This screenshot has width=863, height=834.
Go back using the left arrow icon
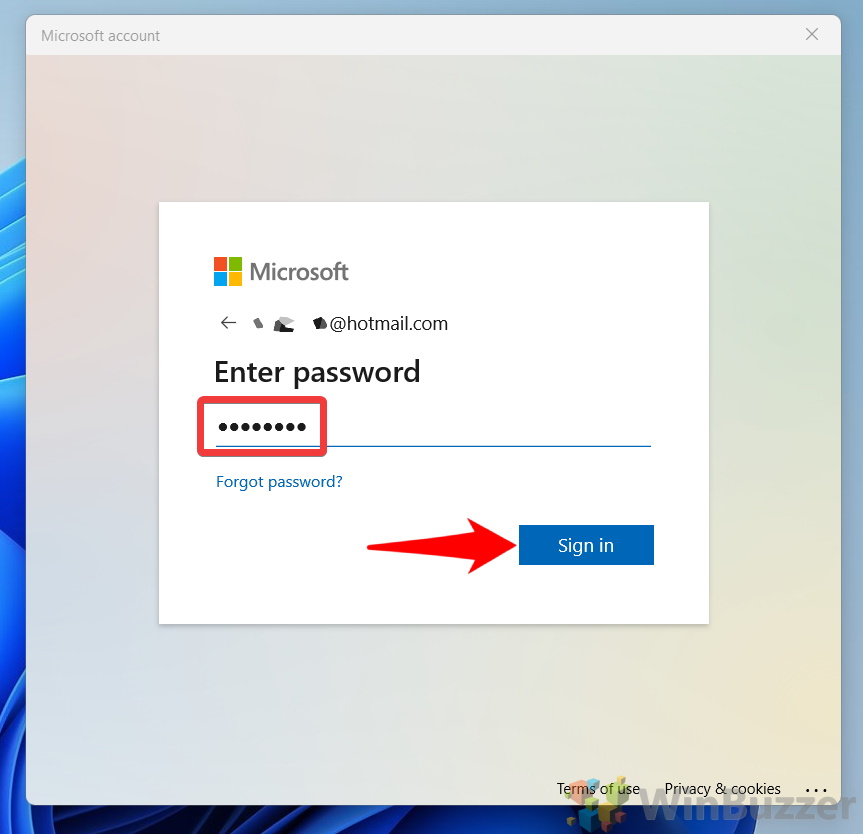tap(228, 323)
